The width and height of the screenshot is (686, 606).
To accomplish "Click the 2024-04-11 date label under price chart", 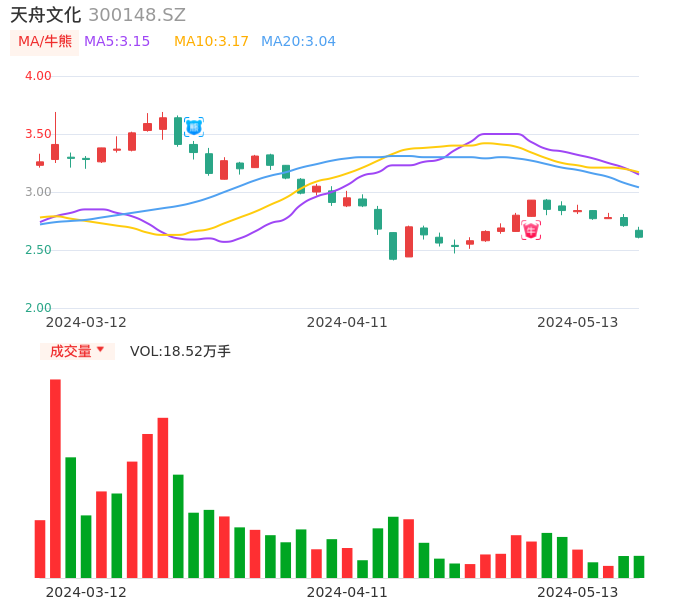I will click(347, 322).
